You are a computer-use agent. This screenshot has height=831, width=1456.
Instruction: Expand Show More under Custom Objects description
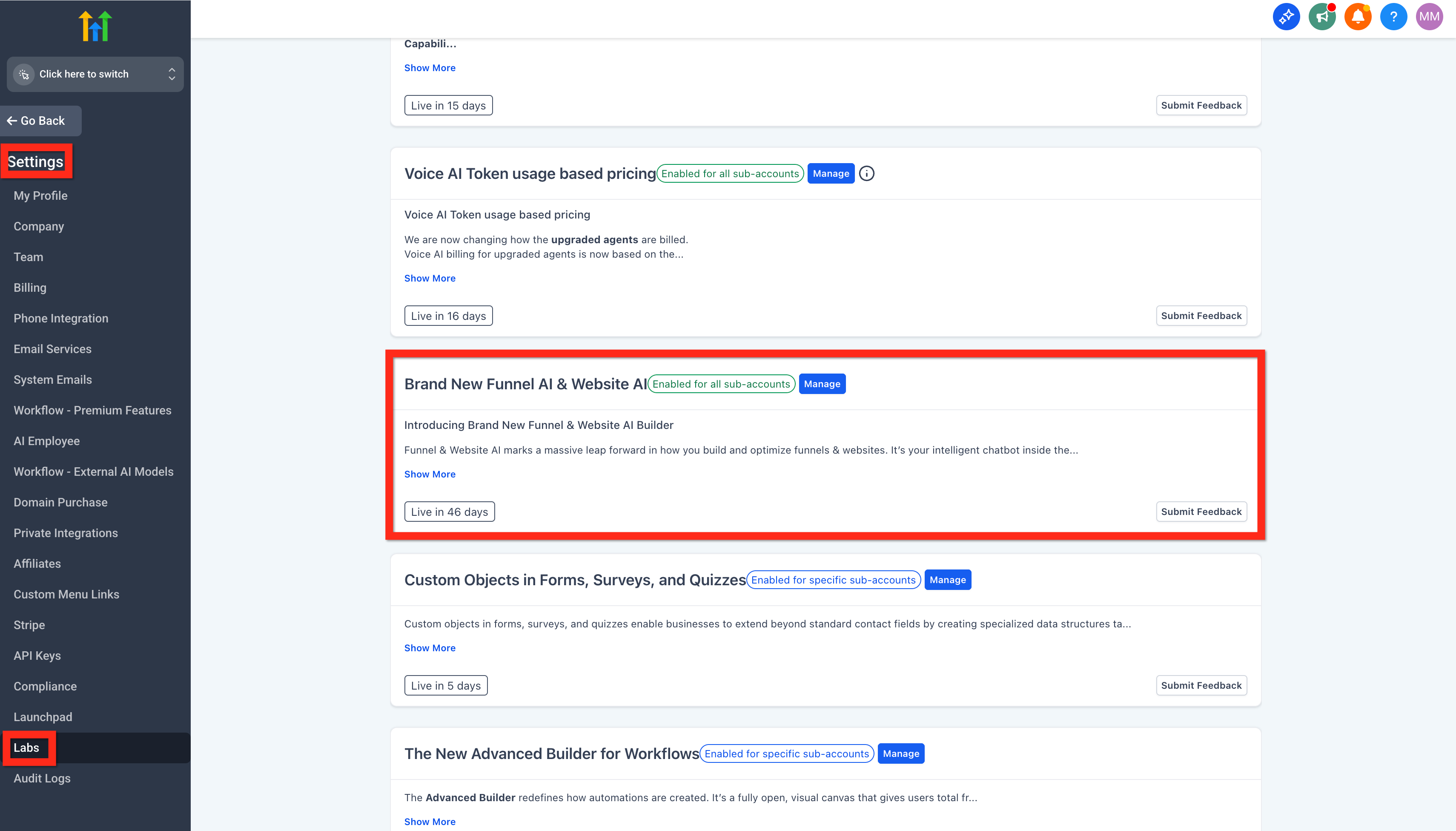(x=430, y=648)
